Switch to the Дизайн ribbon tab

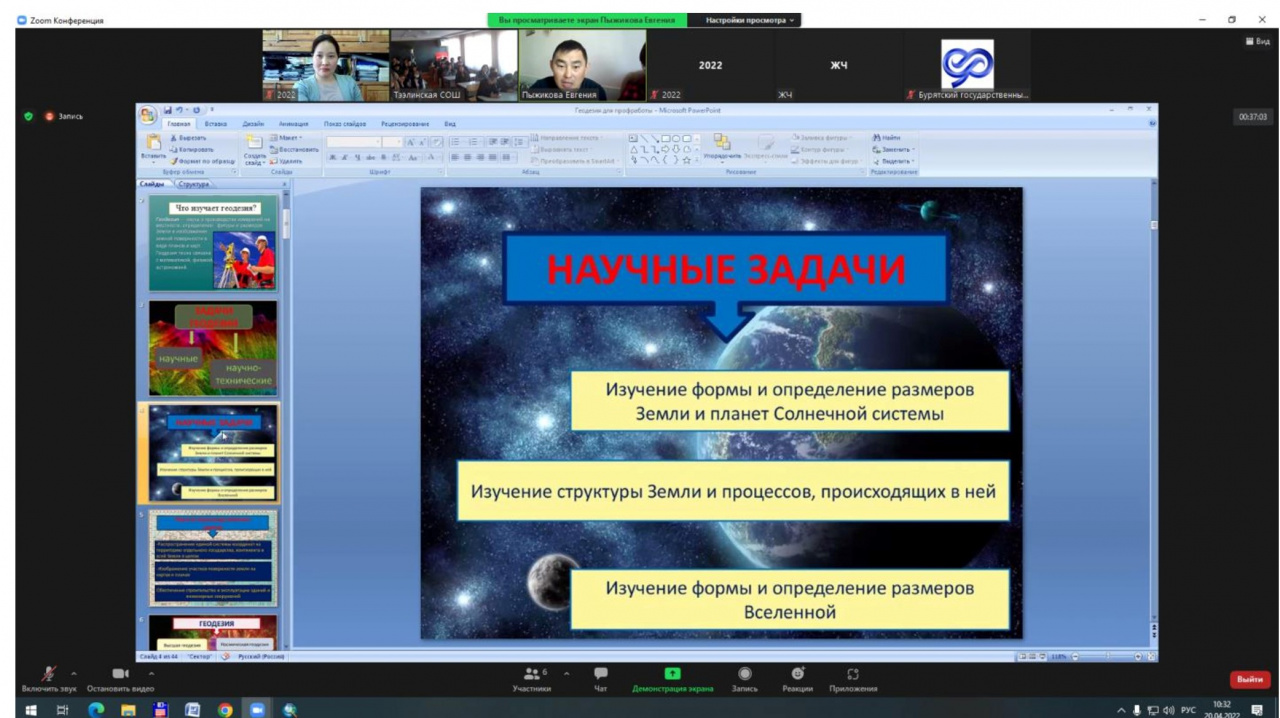click(253, 124)
